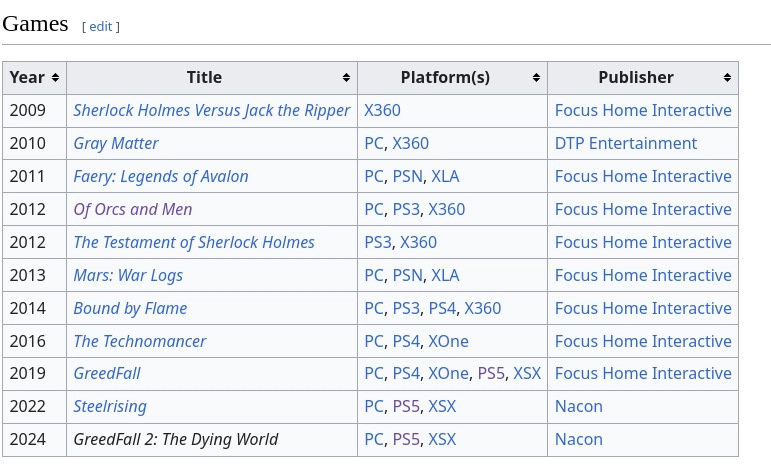Click the edit link beside Games heading
The width and height of the screenshot is (771, 470).
tap(101, 27)
